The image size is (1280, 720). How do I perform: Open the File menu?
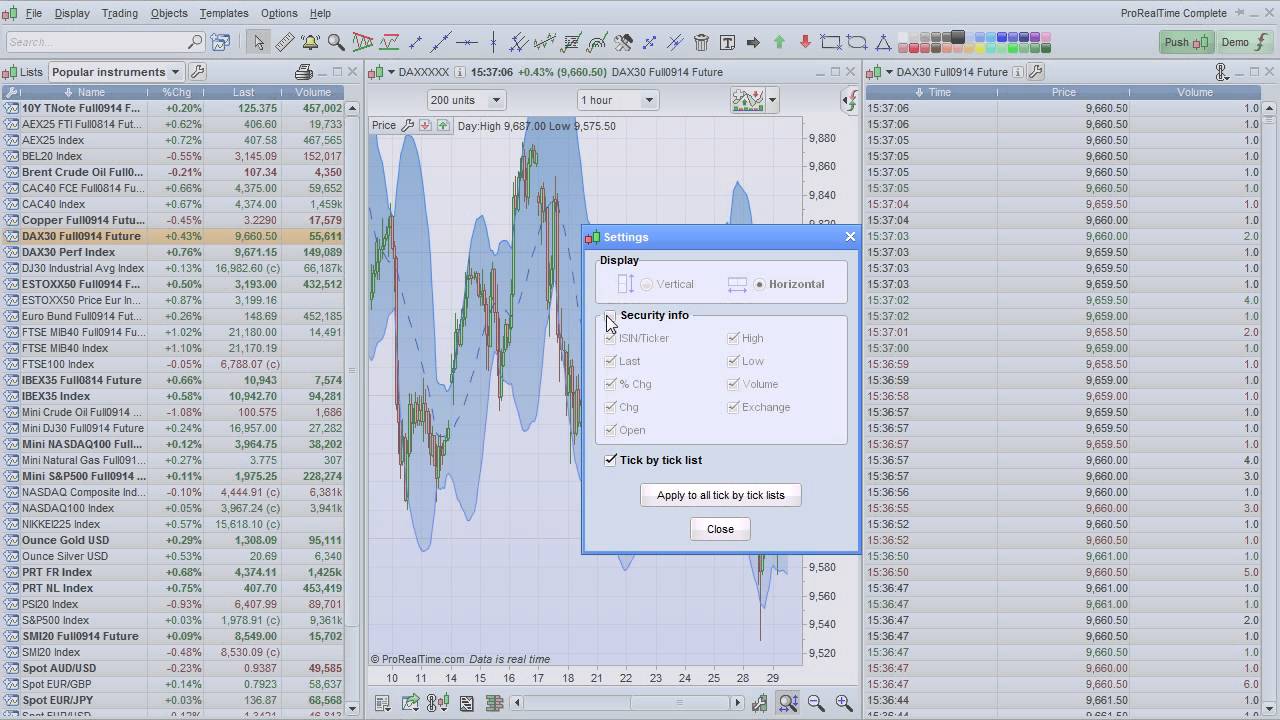tap(34, 13)
